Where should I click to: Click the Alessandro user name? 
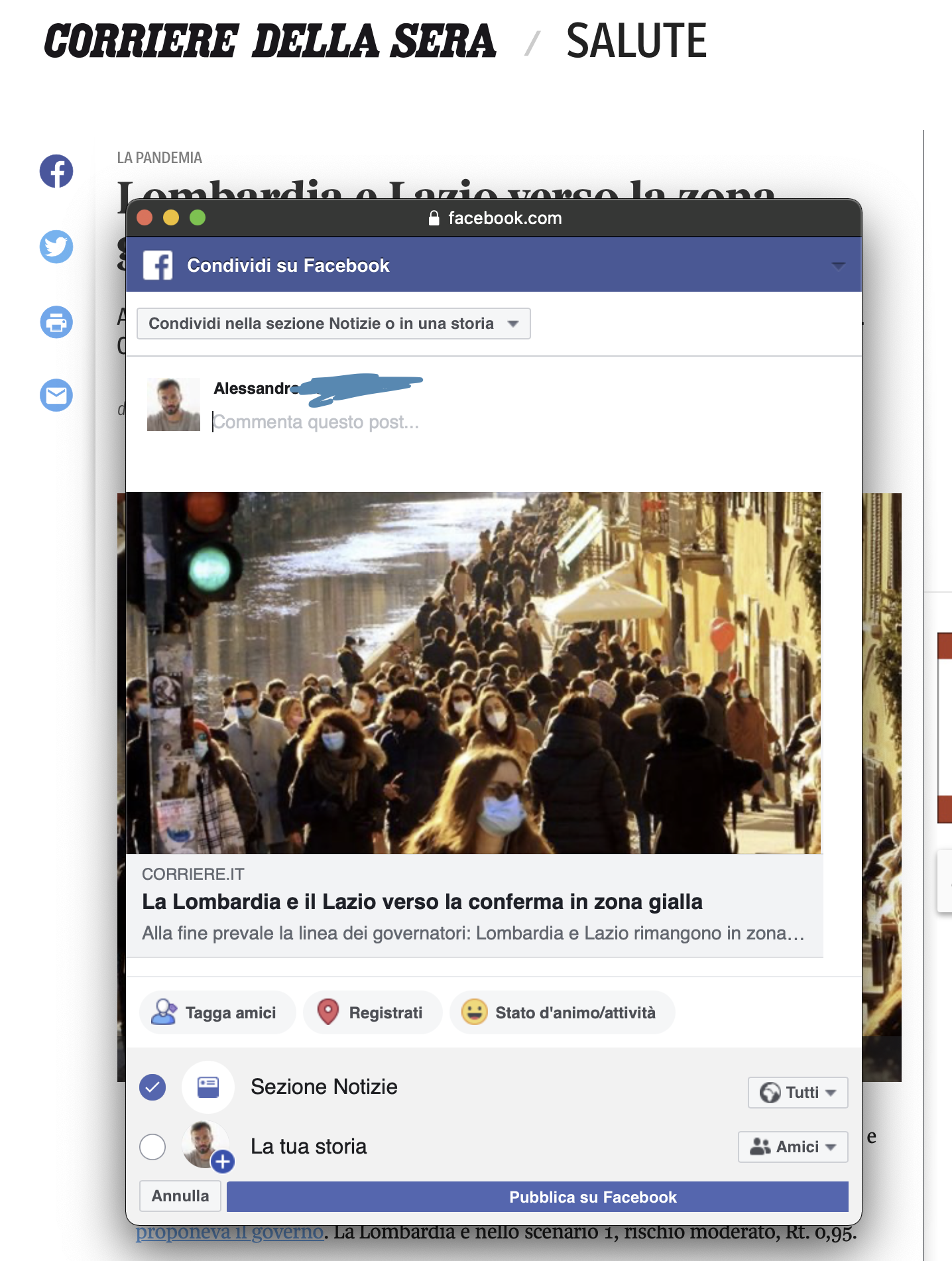click(x=256, y=389)
